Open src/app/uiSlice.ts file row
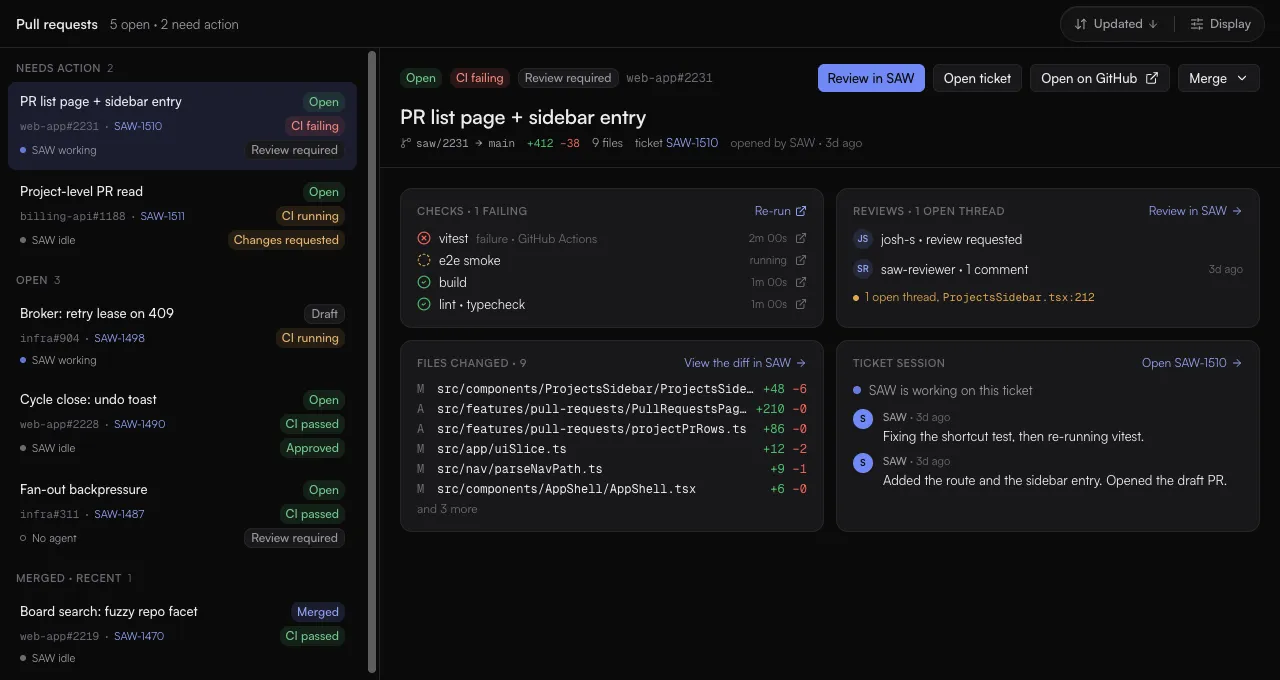The height and width of the screenshot is (680, 1280). coord(612,449)
